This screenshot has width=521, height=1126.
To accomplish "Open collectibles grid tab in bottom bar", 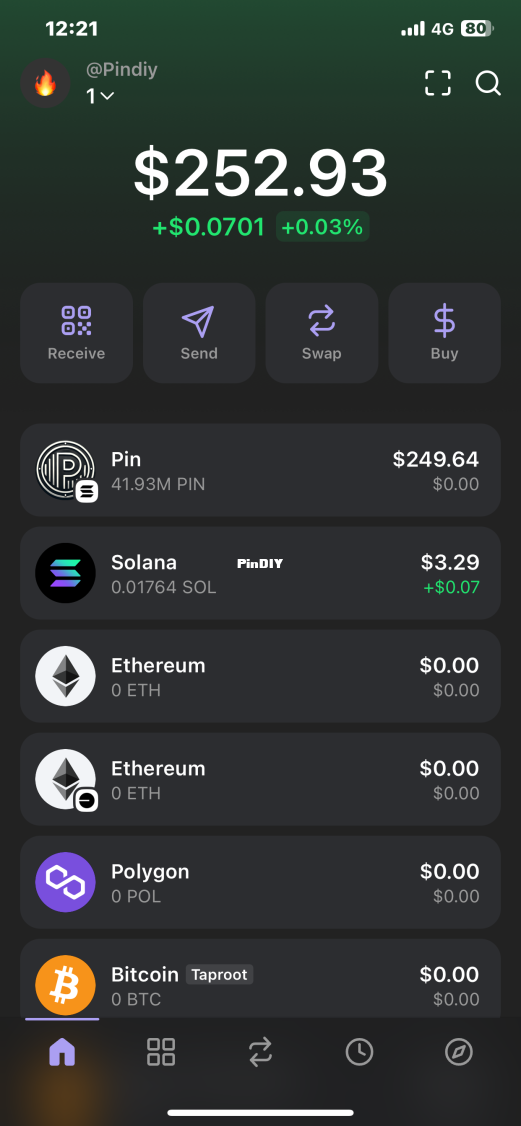I will pyautogui.click(x=161, y=1052).
